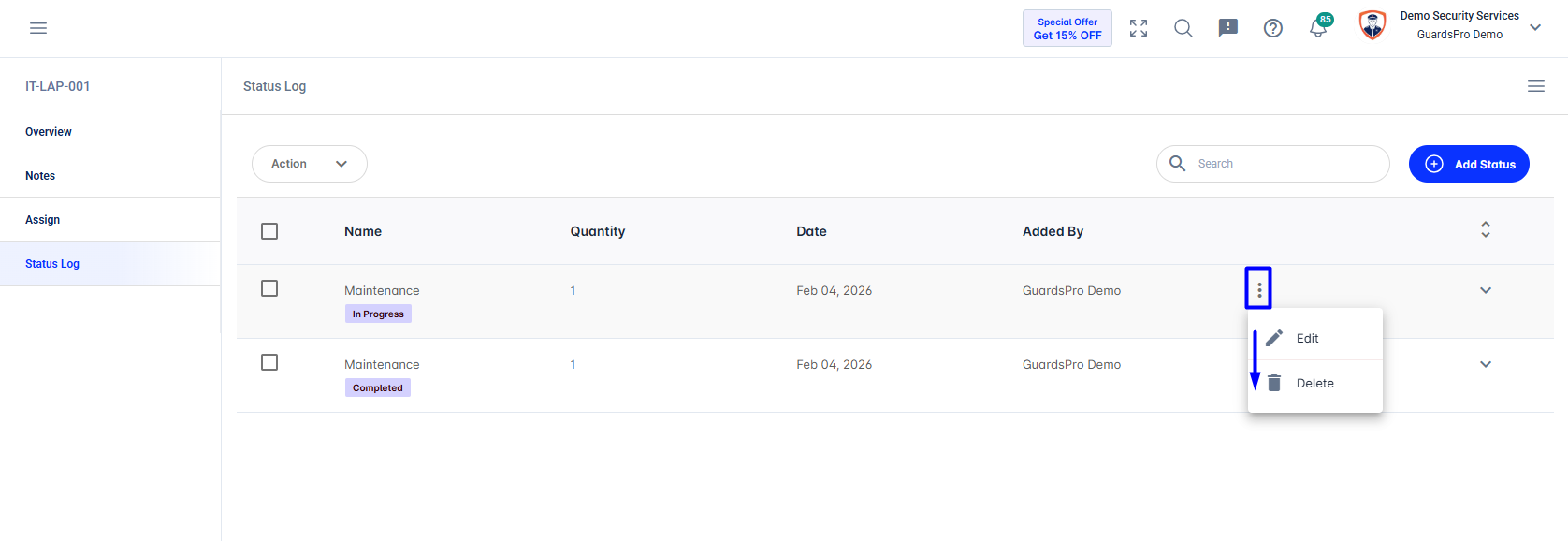Open the Action dropdown
The height and width of the screenshot is (541, 1568).
310,164
